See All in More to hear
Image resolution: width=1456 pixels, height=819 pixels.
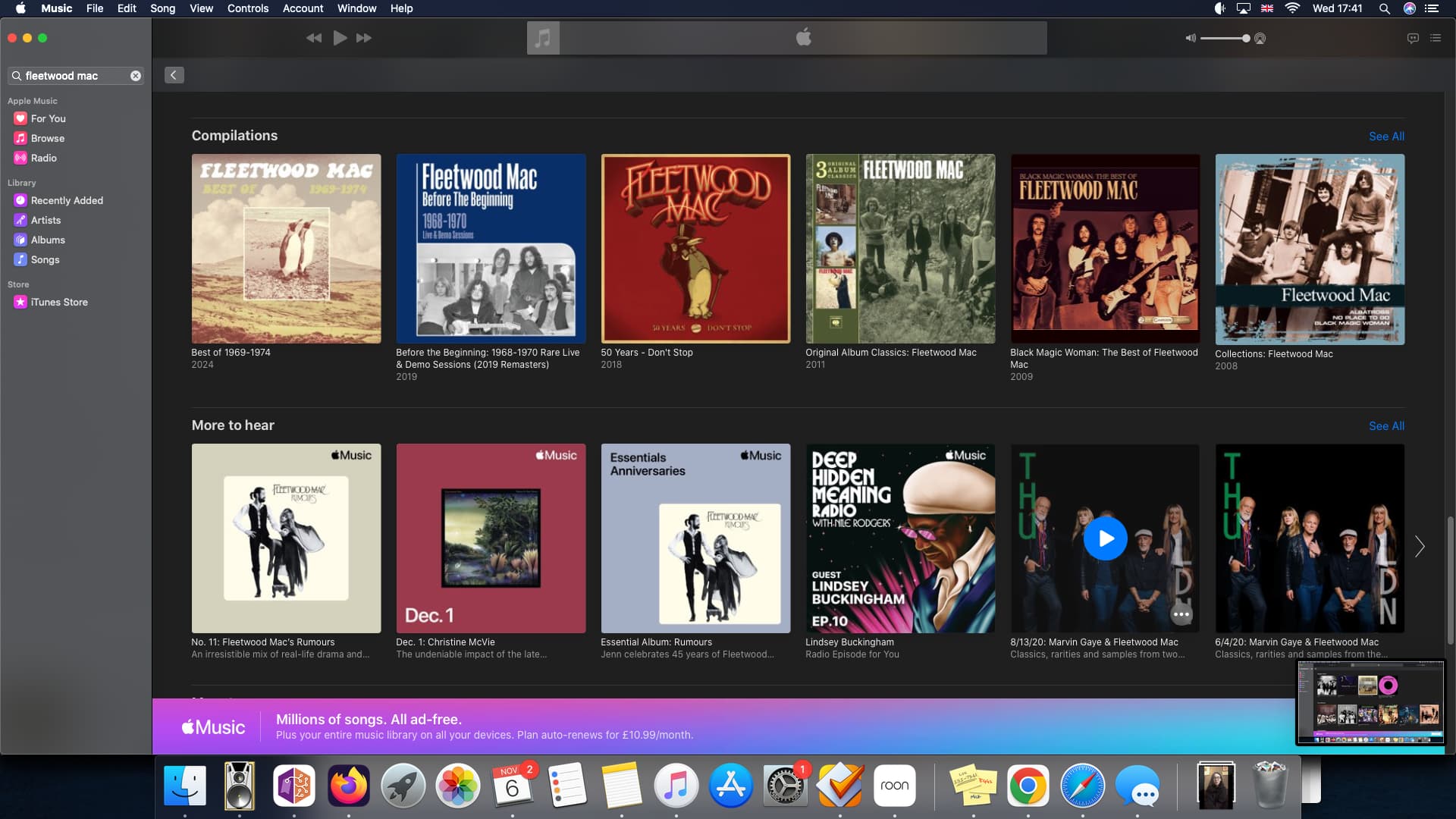tap(1386, 426)
